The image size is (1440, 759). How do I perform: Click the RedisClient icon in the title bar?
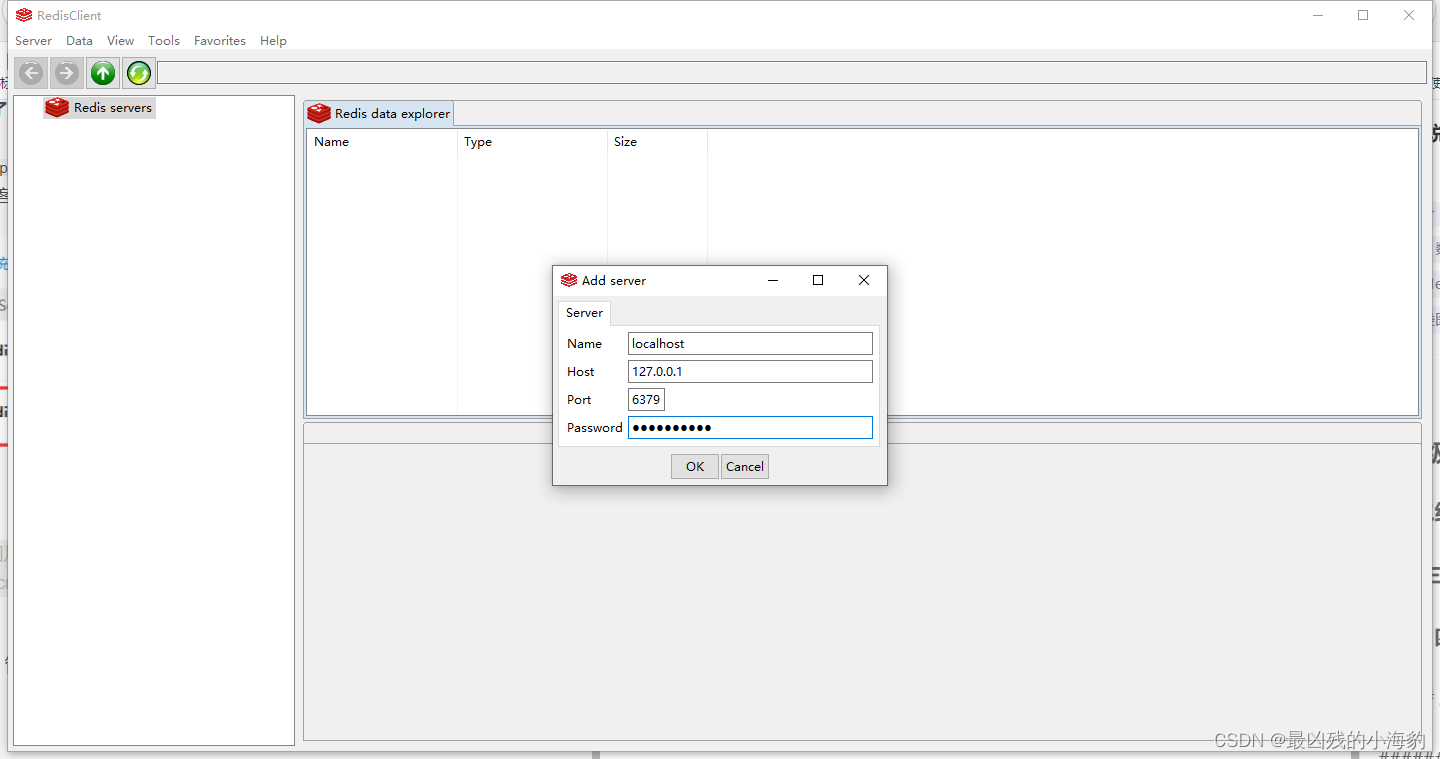tap(24, 15)
